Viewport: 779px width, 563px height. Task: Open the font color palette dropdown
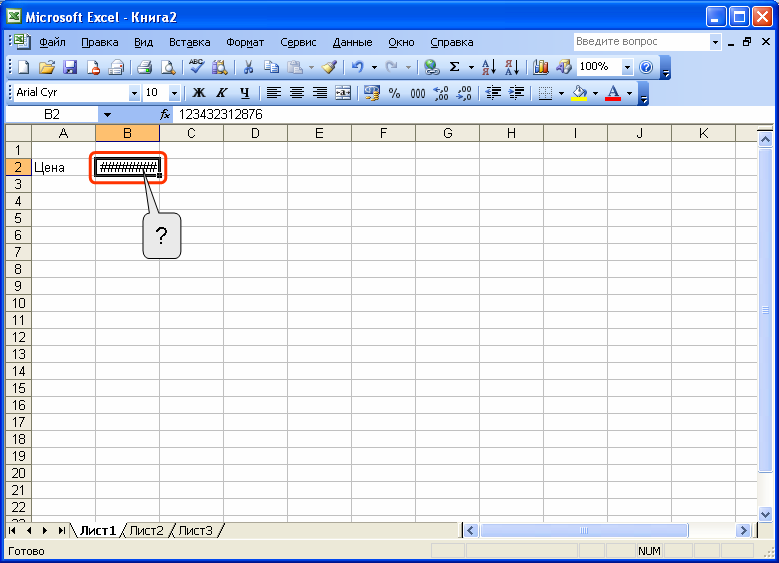tap(629, 93)
